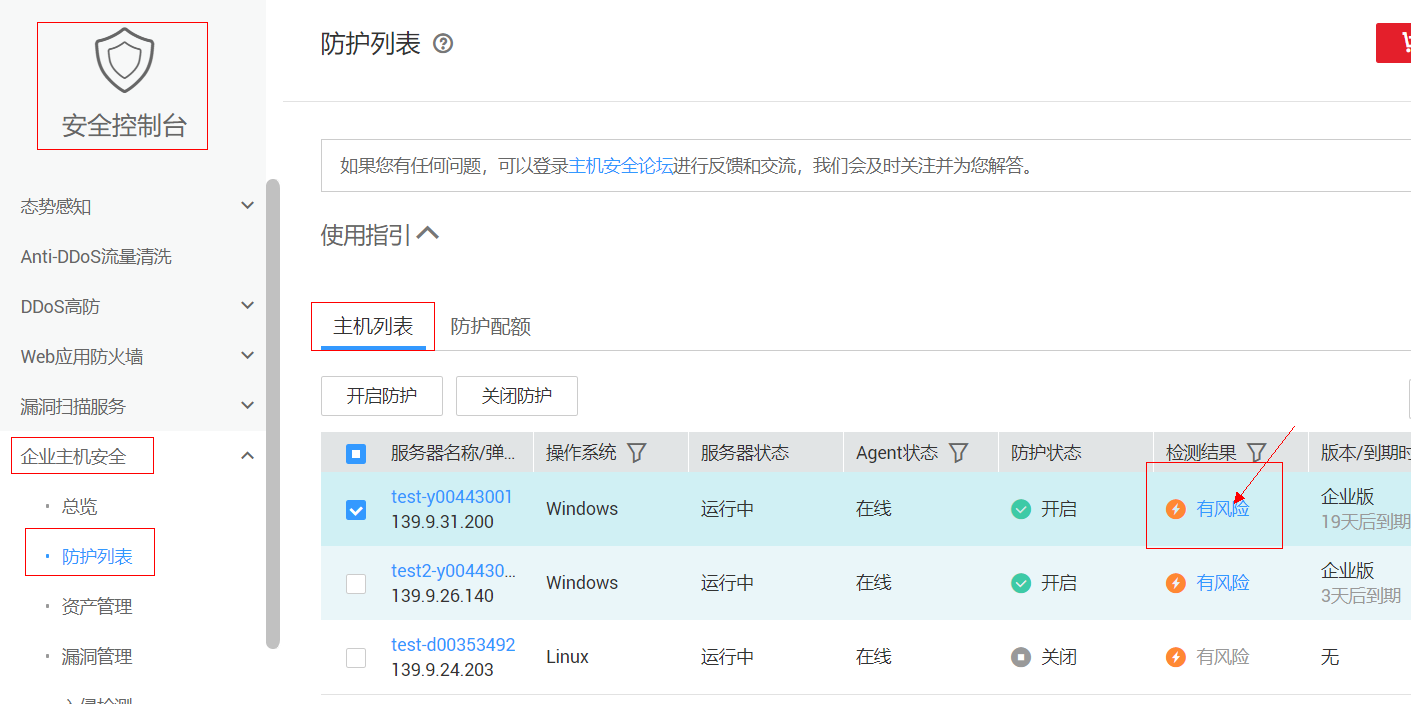Image resolution: width=1411 pixels, height=704 pixels.
Task: Click the 安全控制台 shield icon
Action: click(x=122, y=60)
